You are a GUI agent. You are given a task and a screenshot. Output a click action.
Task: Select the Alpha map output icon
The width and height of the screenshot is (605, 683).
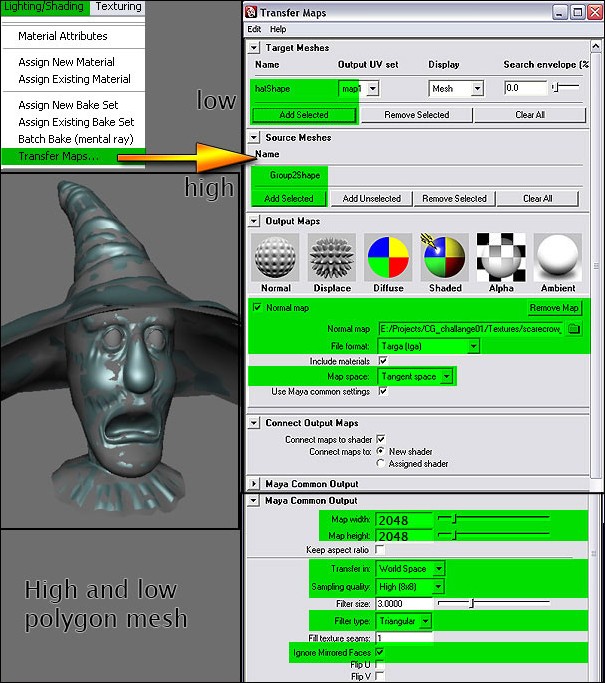501,257
